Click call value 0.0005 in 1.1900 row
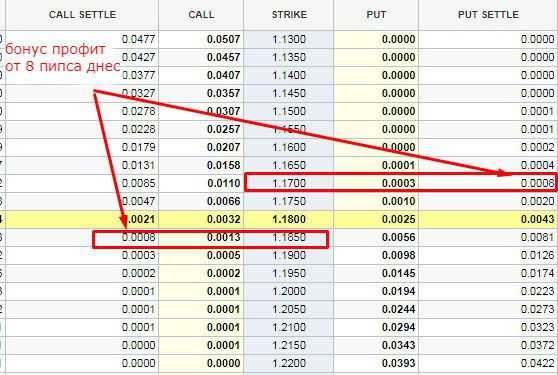Image resolution: width=558 pixels, height=375 pixels. coord(223,255)
